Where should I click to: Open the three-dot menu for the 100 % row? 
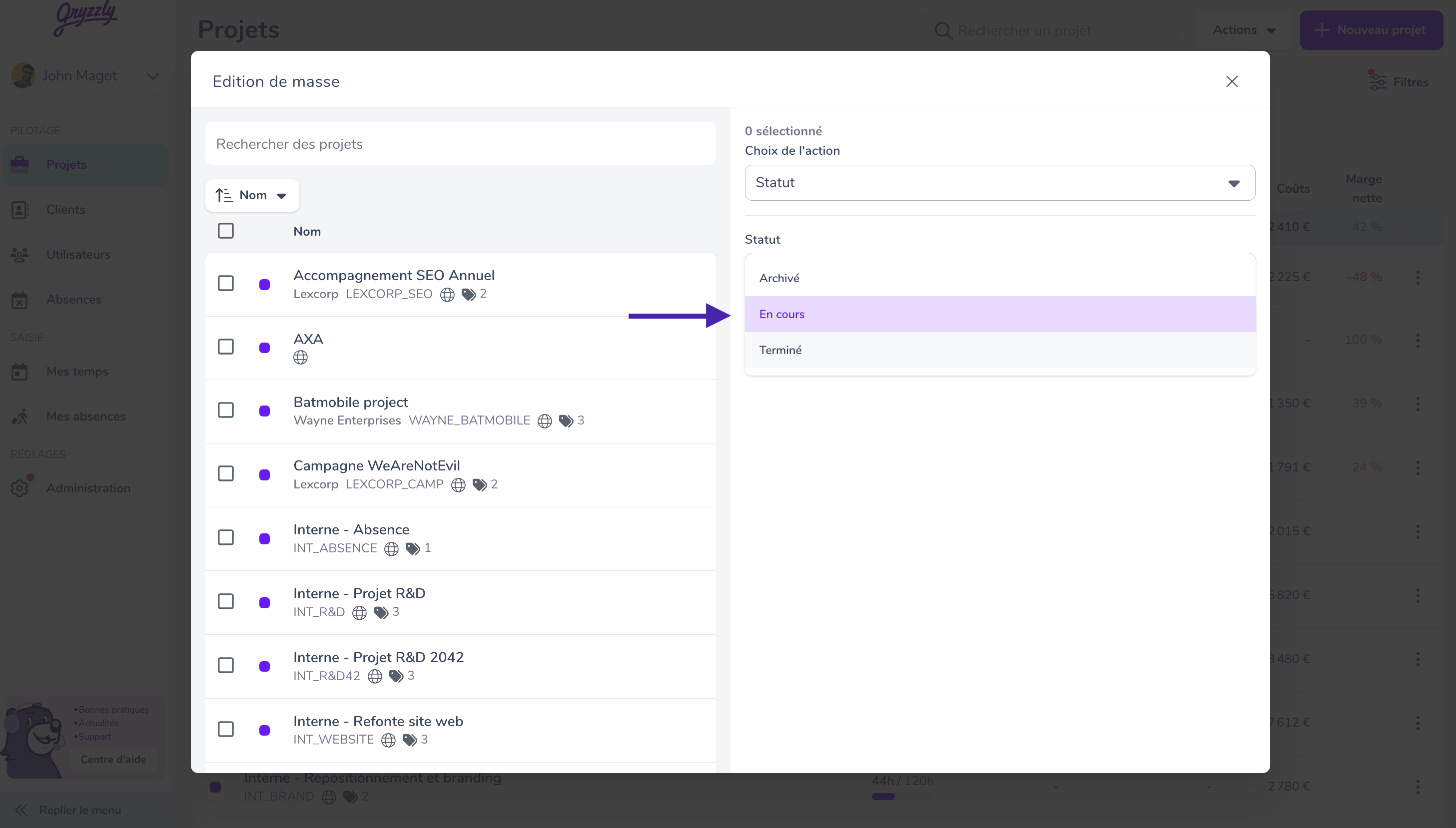tap(1418, 341)
